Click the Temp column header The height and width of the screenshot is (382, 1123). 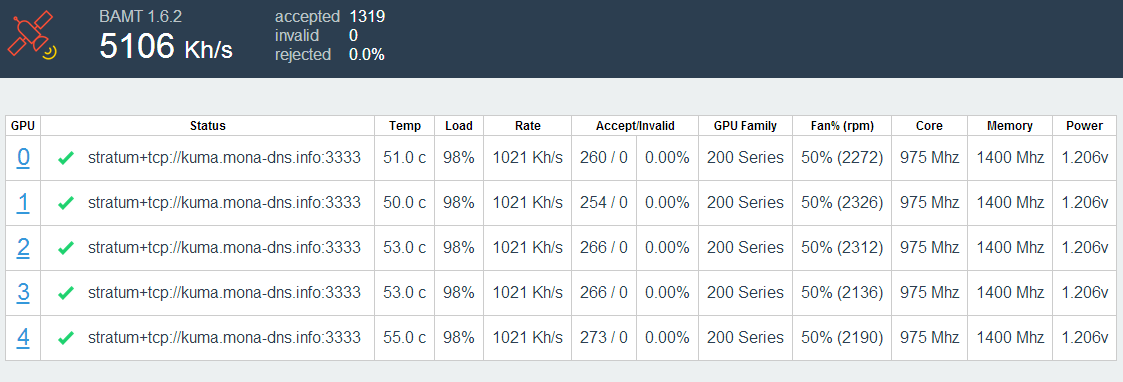405,126
